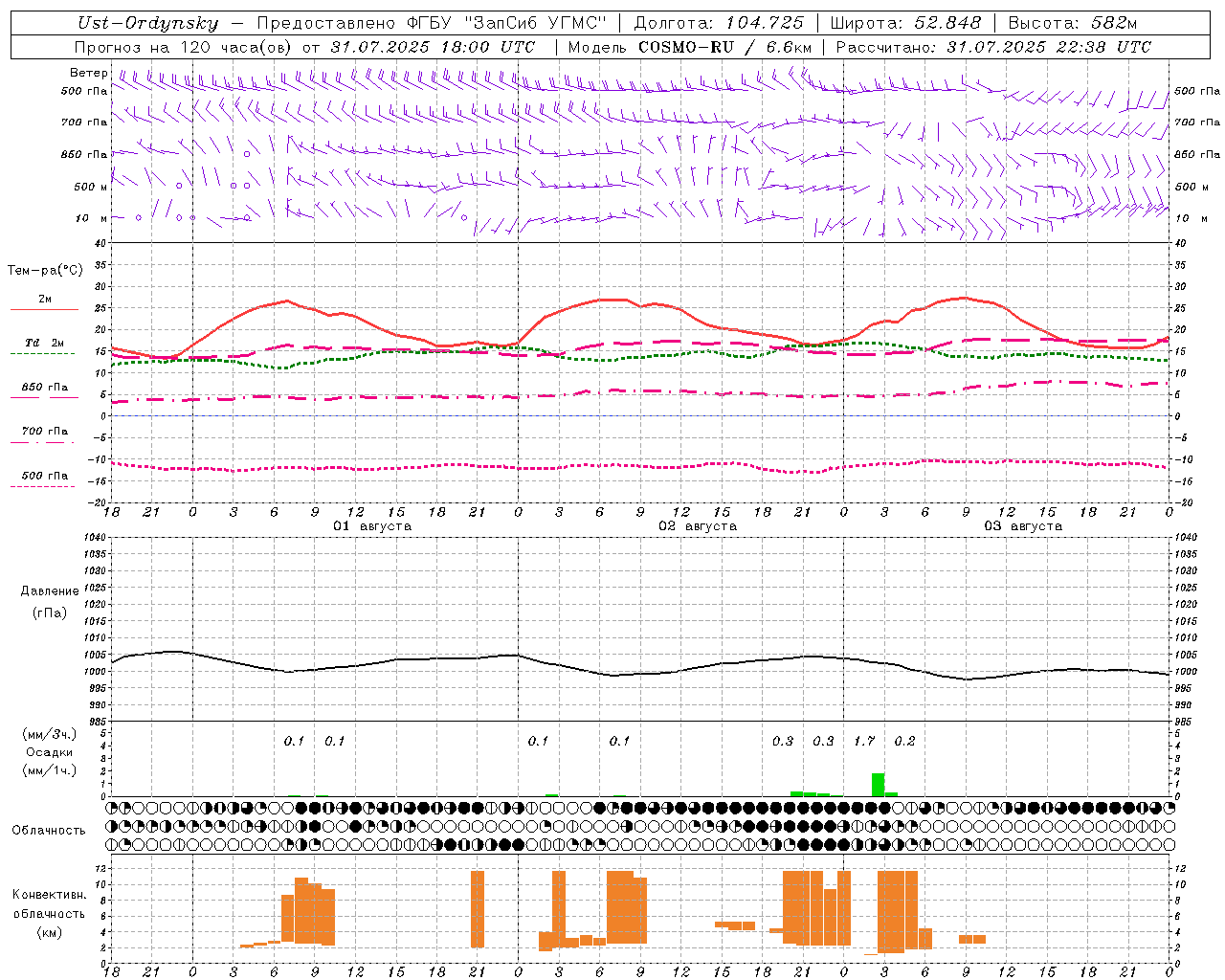
Task: Click the "500 гПа" temperature legend entry
Action: [x=45, y=476]
